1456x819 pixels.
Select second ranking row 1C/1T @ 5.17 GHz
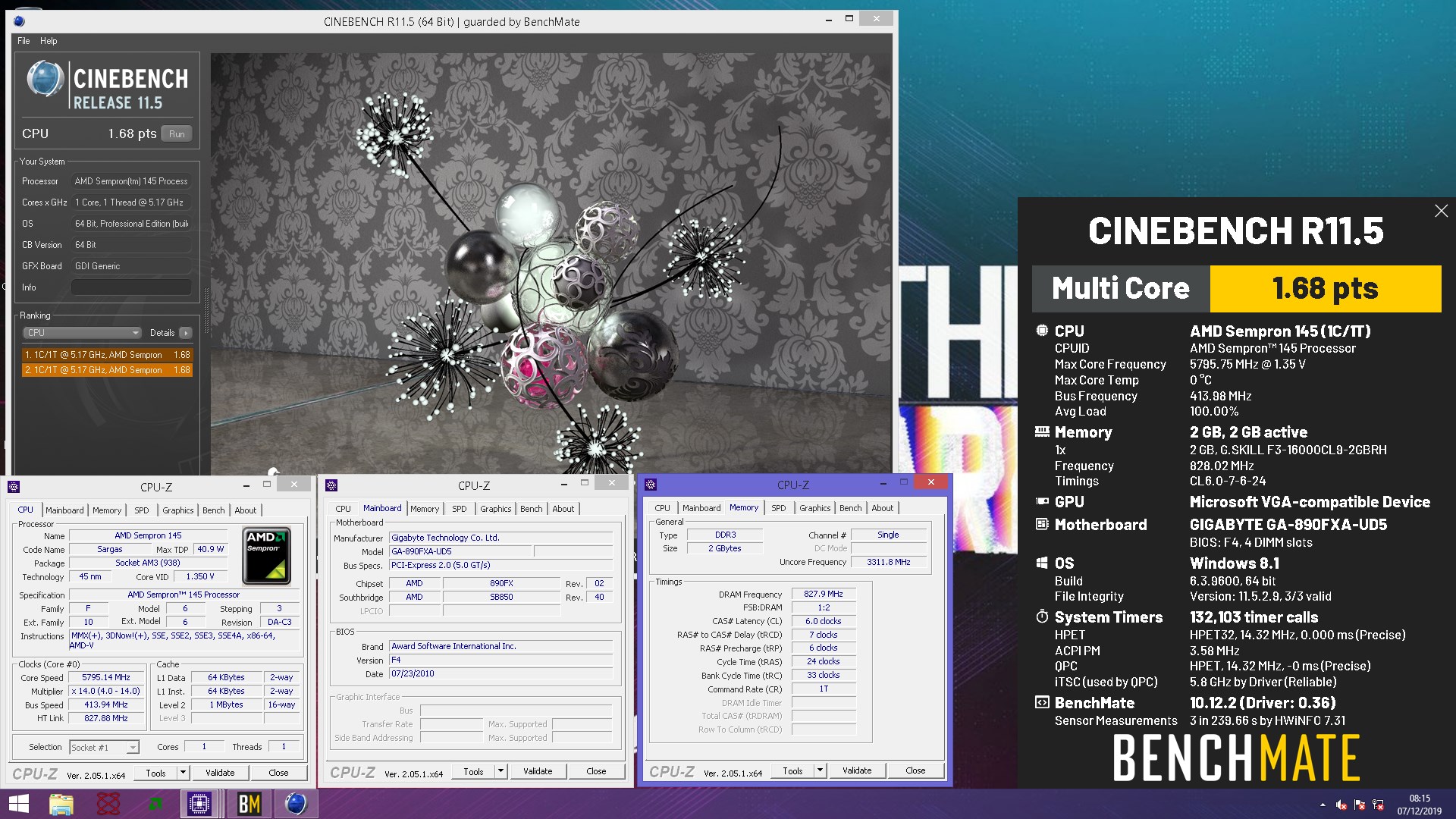(107, 370)
